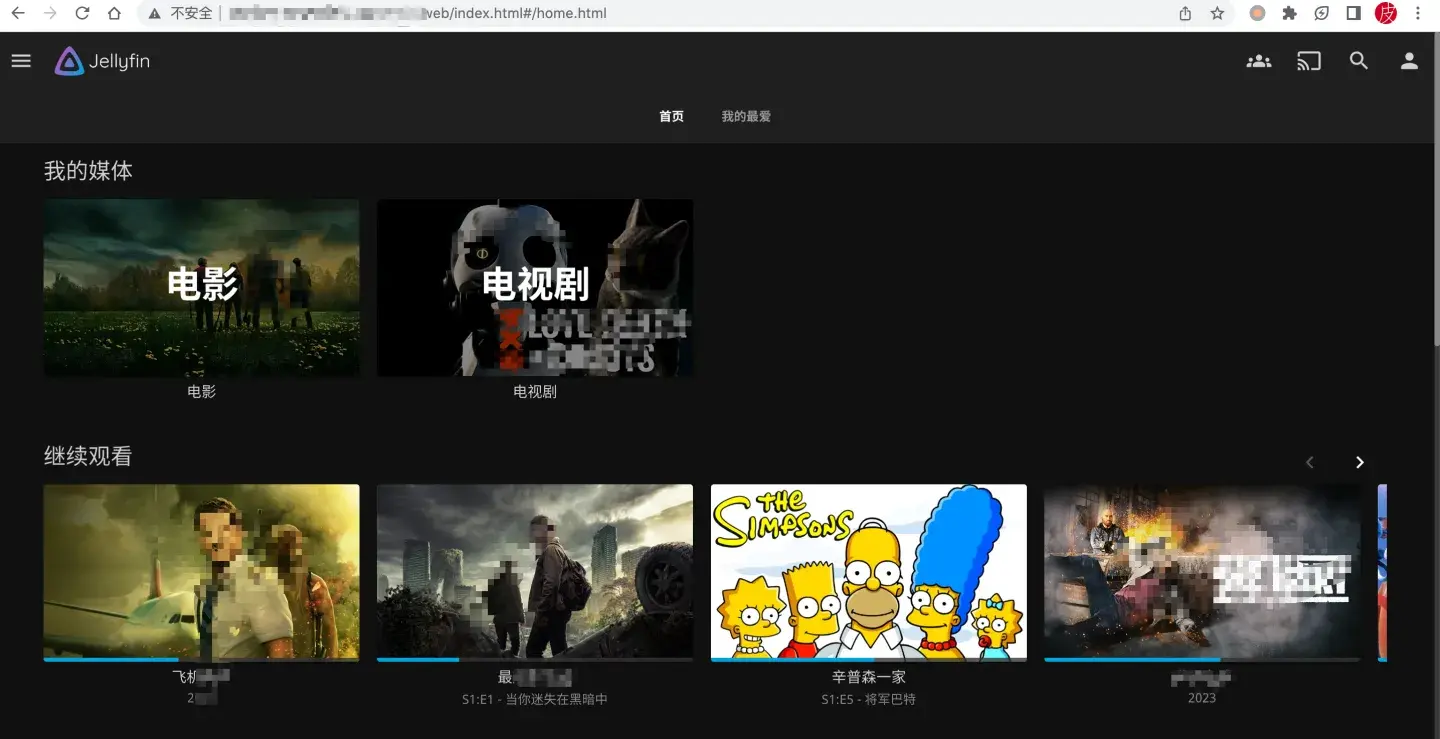Open the browser extensions puzzle icon

tap(1289, 14)
